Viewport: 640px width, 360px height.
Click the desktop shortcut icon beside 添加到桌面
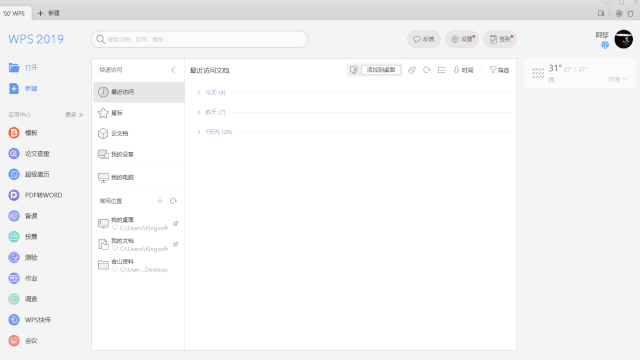(354, 70)
